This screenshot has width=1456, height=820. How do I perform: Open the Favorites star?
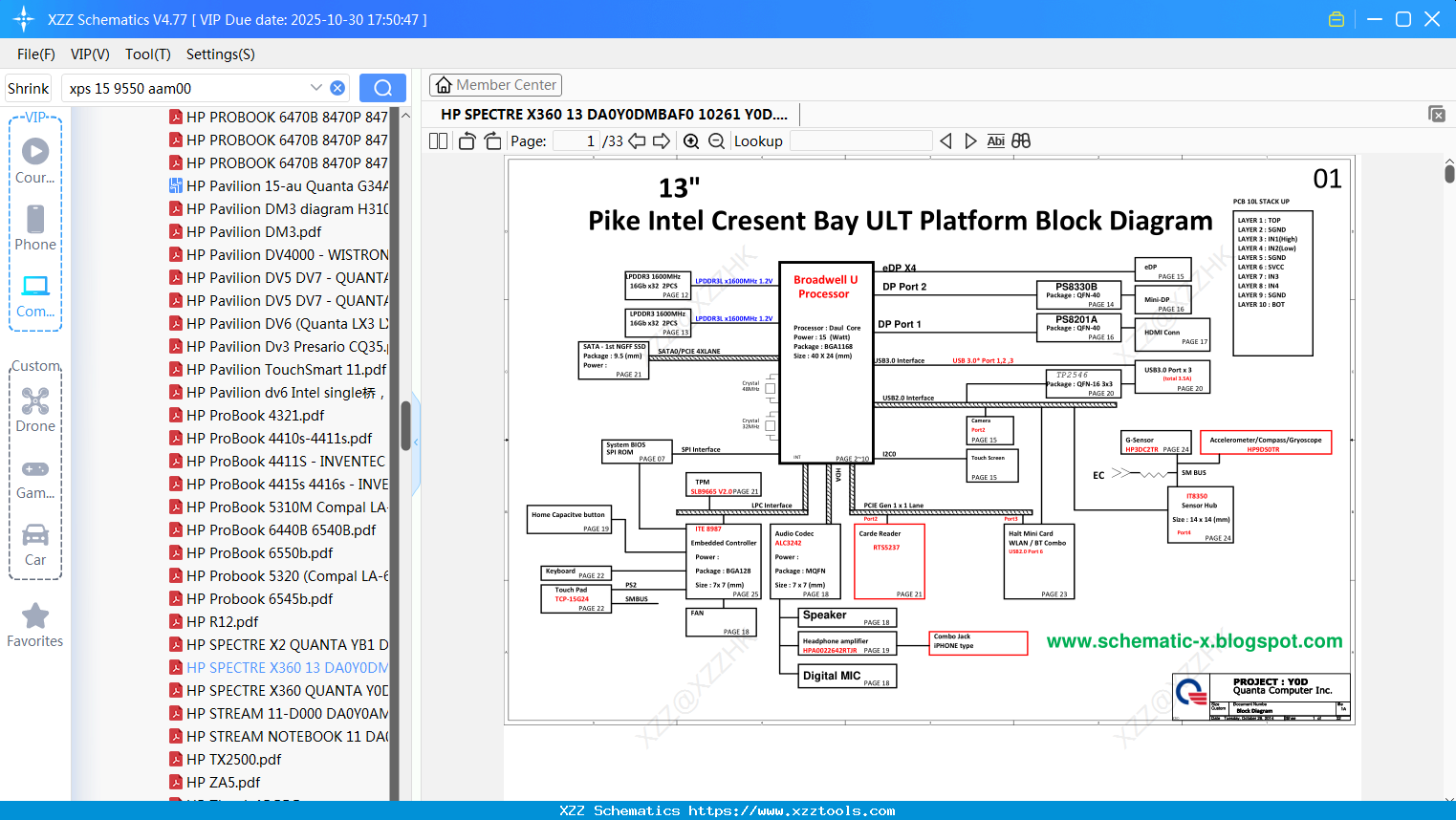[x=35, y=625]
